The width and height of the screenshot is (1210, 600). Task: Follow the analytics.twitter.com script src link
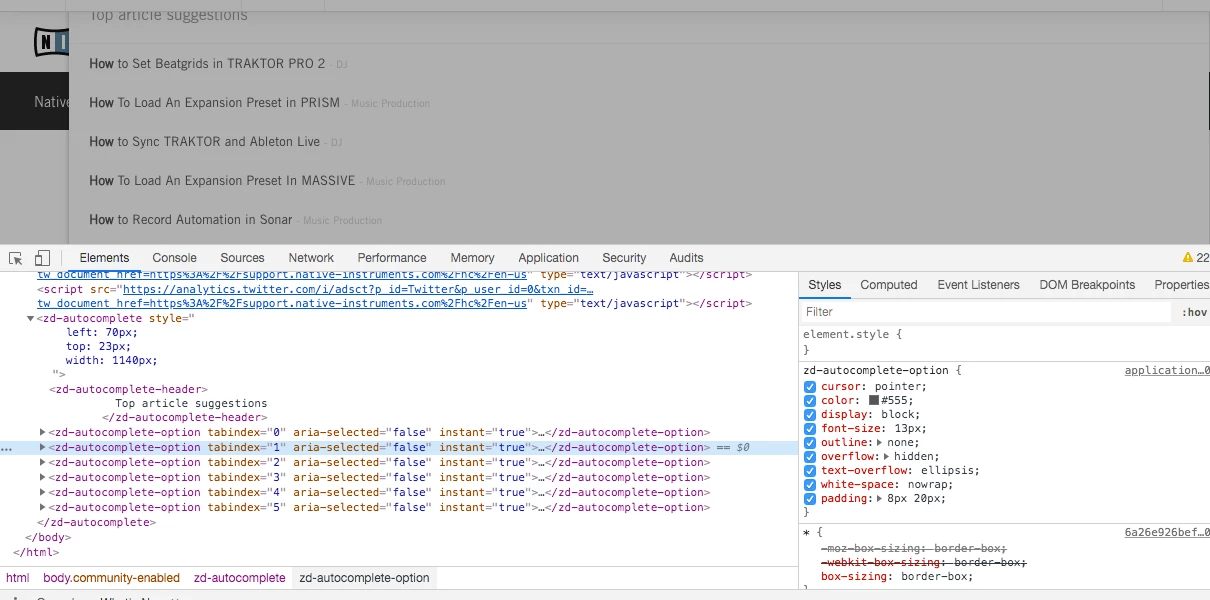click(357, 289)
